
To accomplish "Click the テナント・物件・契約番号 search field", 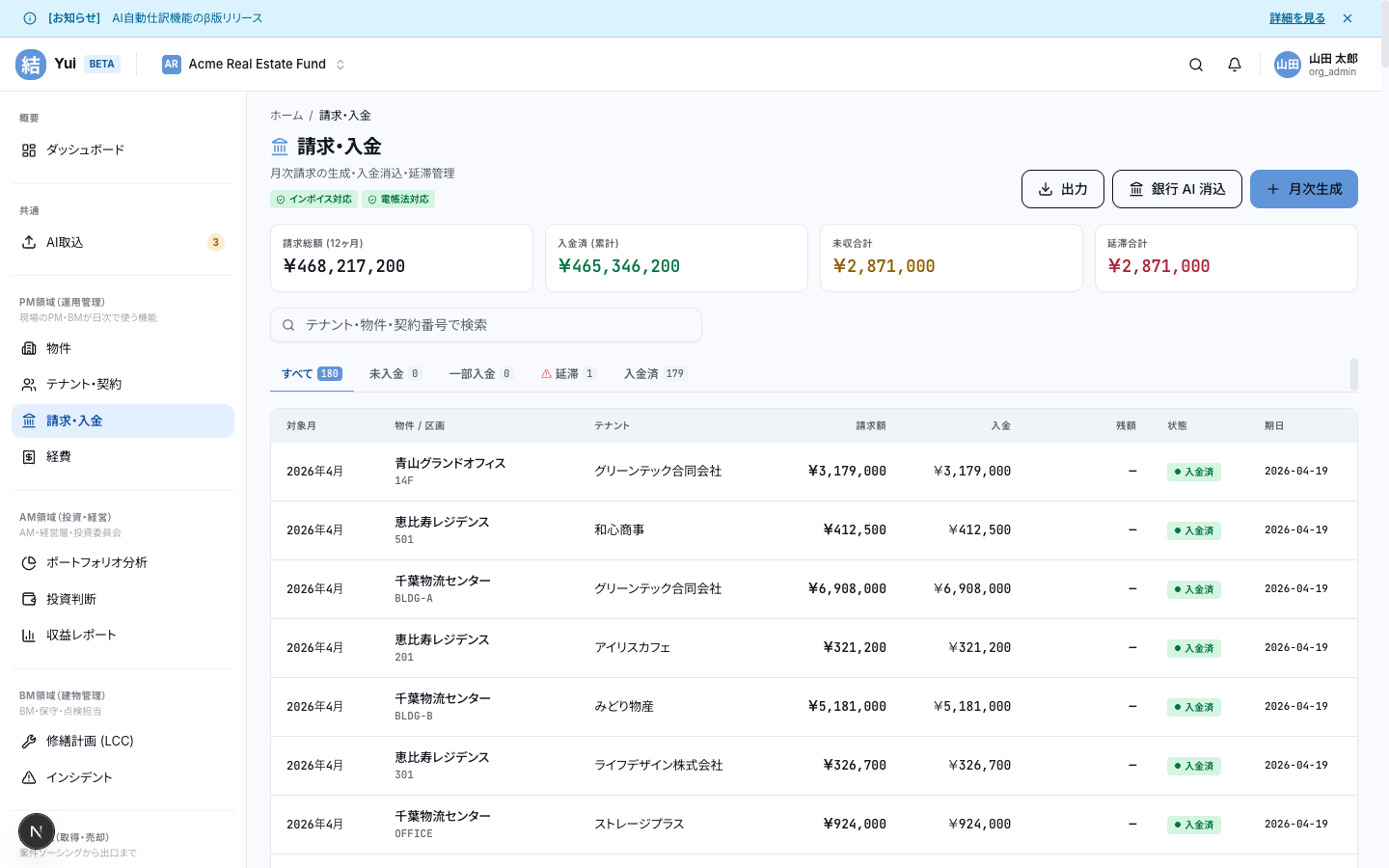I will (x=486, y=325).
